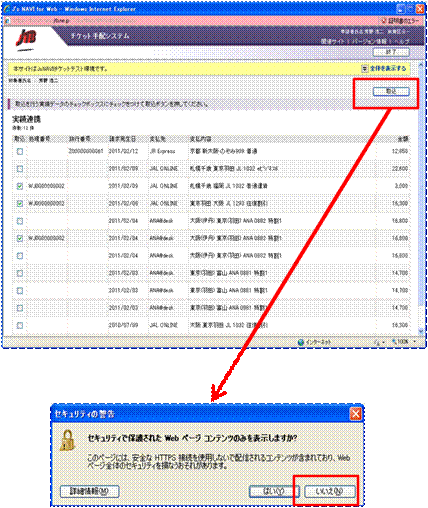
Task: Open the ヘルプ link in header
Action: (x=401, y=41)
